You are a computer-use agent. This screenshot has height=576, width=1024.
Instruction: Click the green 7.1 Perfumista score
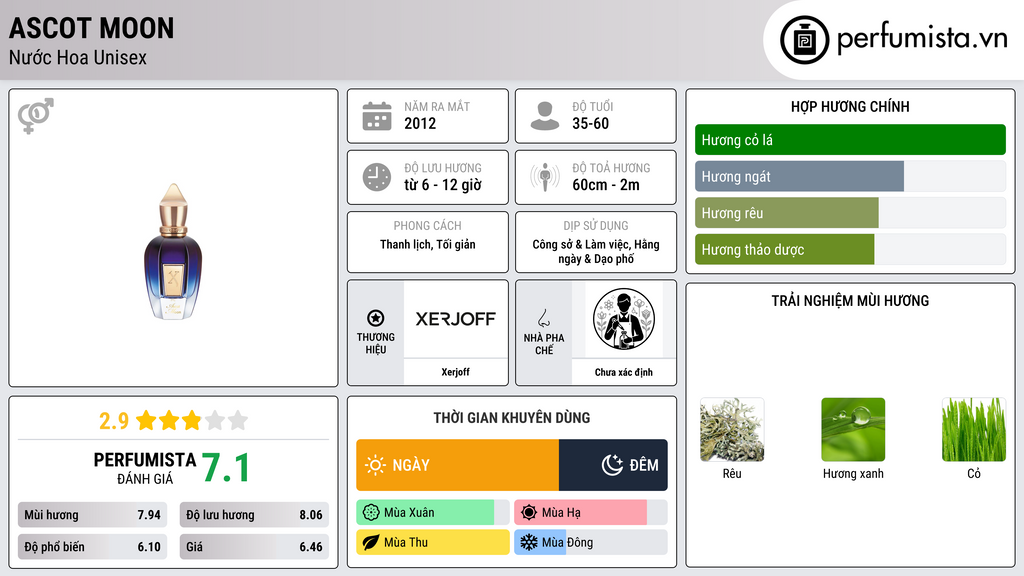(x=225, y=468)
